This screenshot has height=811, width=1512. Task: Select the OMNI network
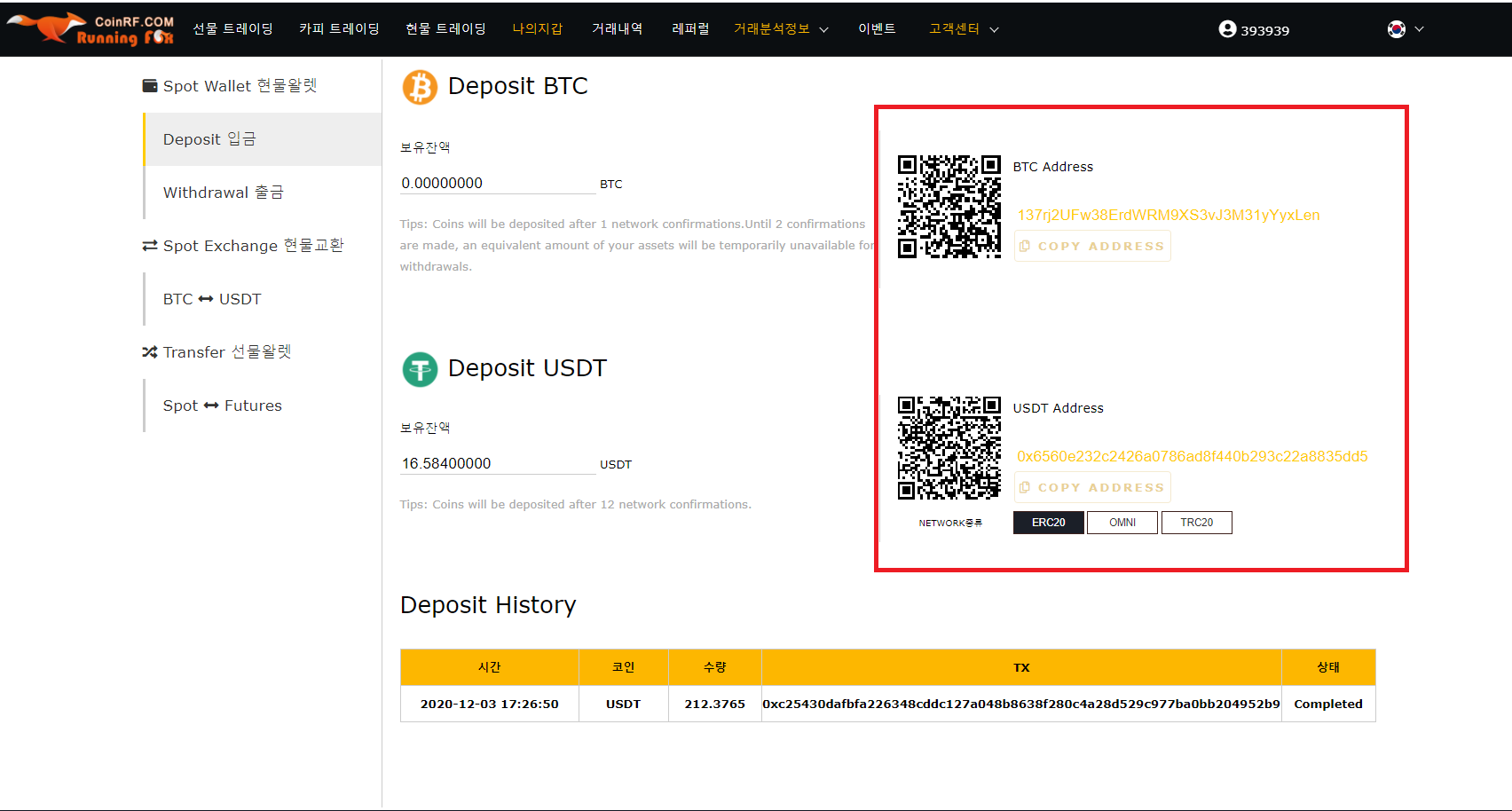[x=1122, y=523]
